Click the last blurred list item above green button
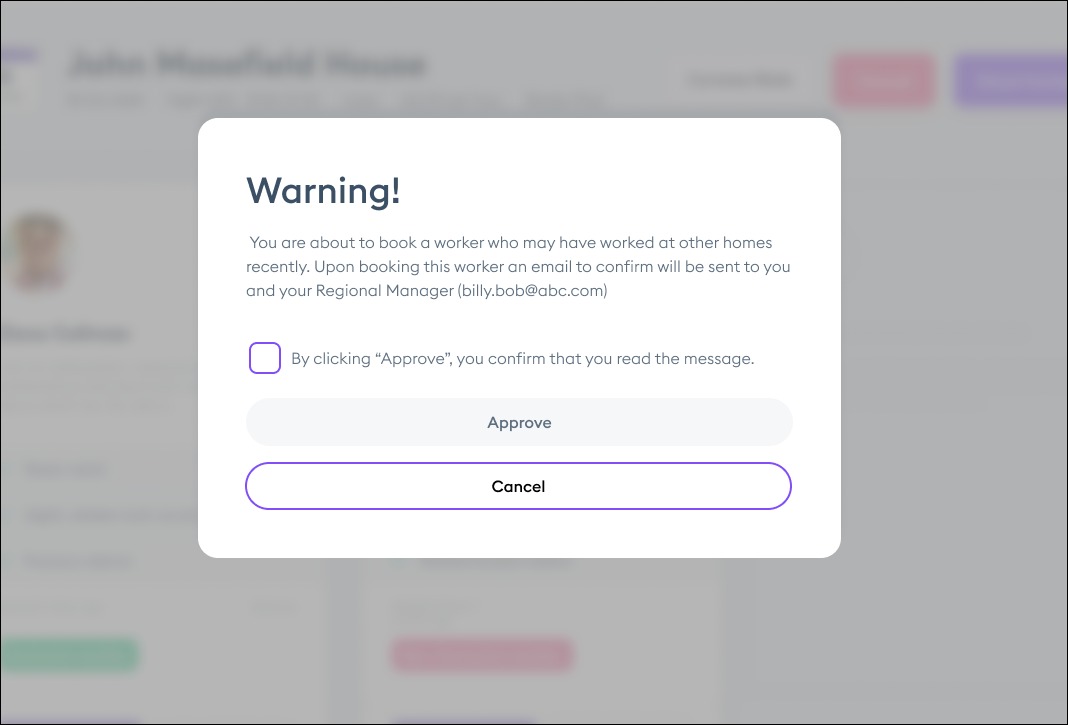 point(78,561)
